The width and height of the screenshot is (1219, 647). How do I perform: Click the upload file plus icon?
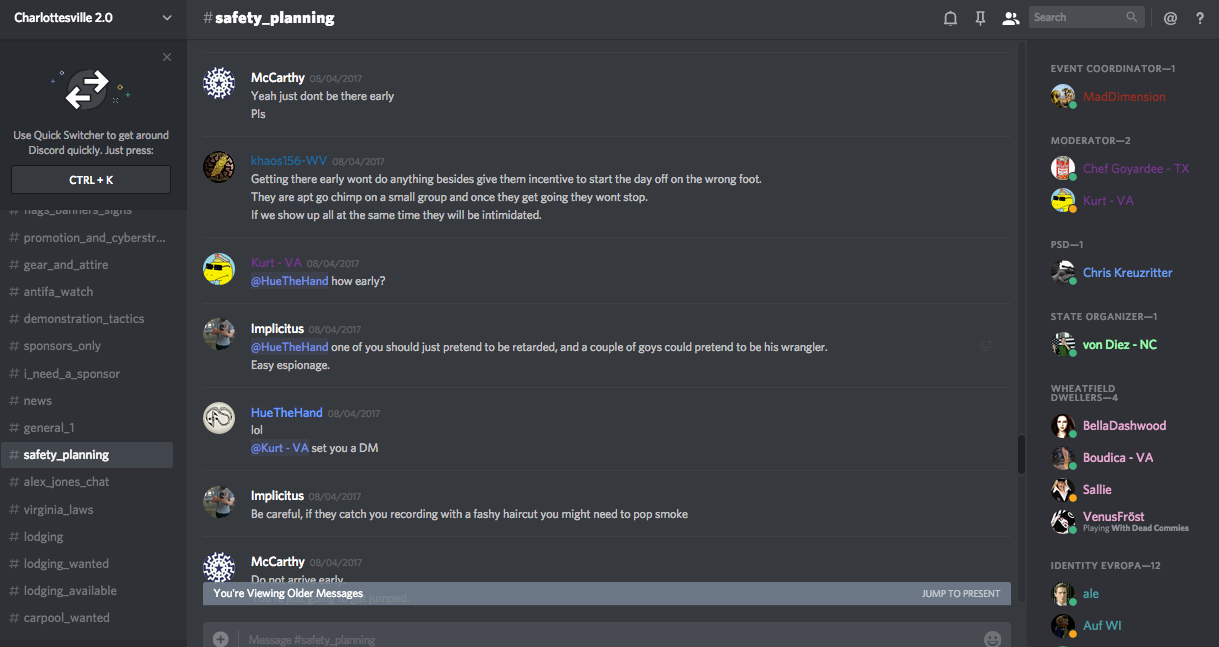220,639
